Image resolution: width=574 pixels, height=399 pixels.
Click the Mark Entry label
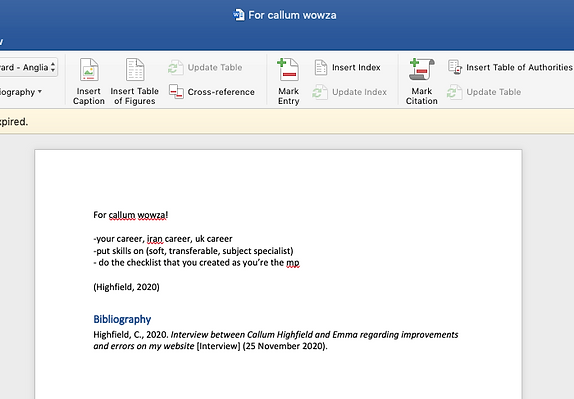(x=288, y=96)
